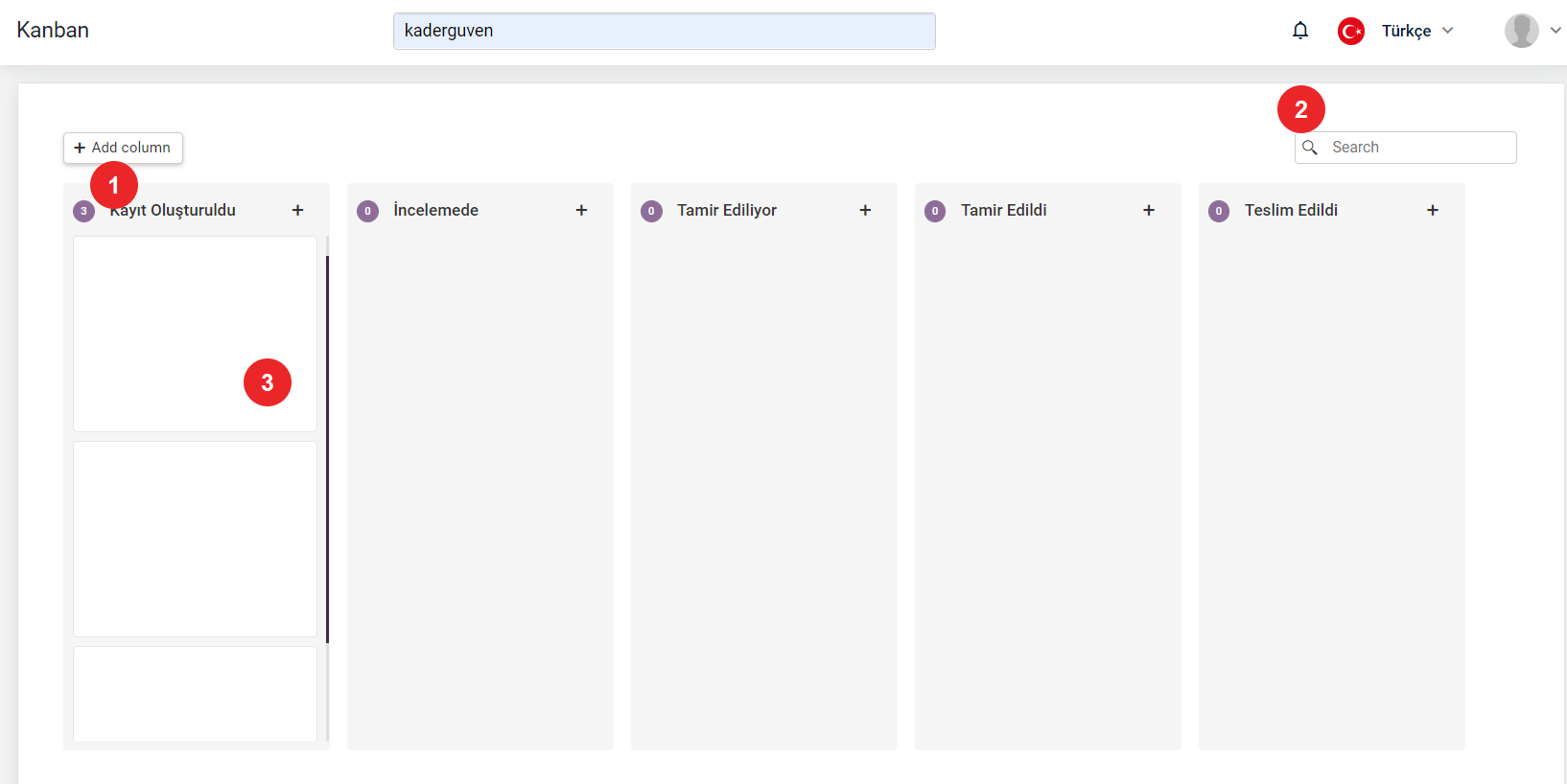Open the Türkçe language dropdown
The width and height of the screenshot is (1567, 784).
tap(1417, 31)
